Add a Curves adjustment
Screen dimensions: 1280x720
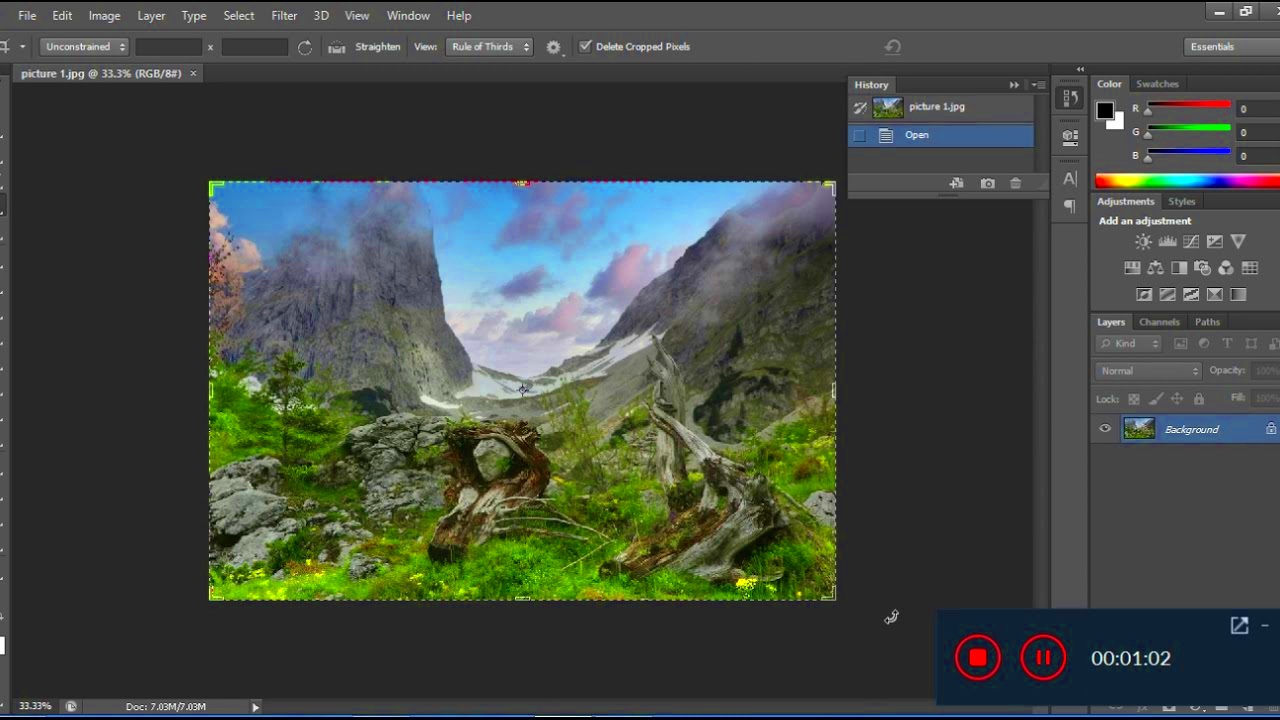pyautogui.click(x=1191, y=241)
